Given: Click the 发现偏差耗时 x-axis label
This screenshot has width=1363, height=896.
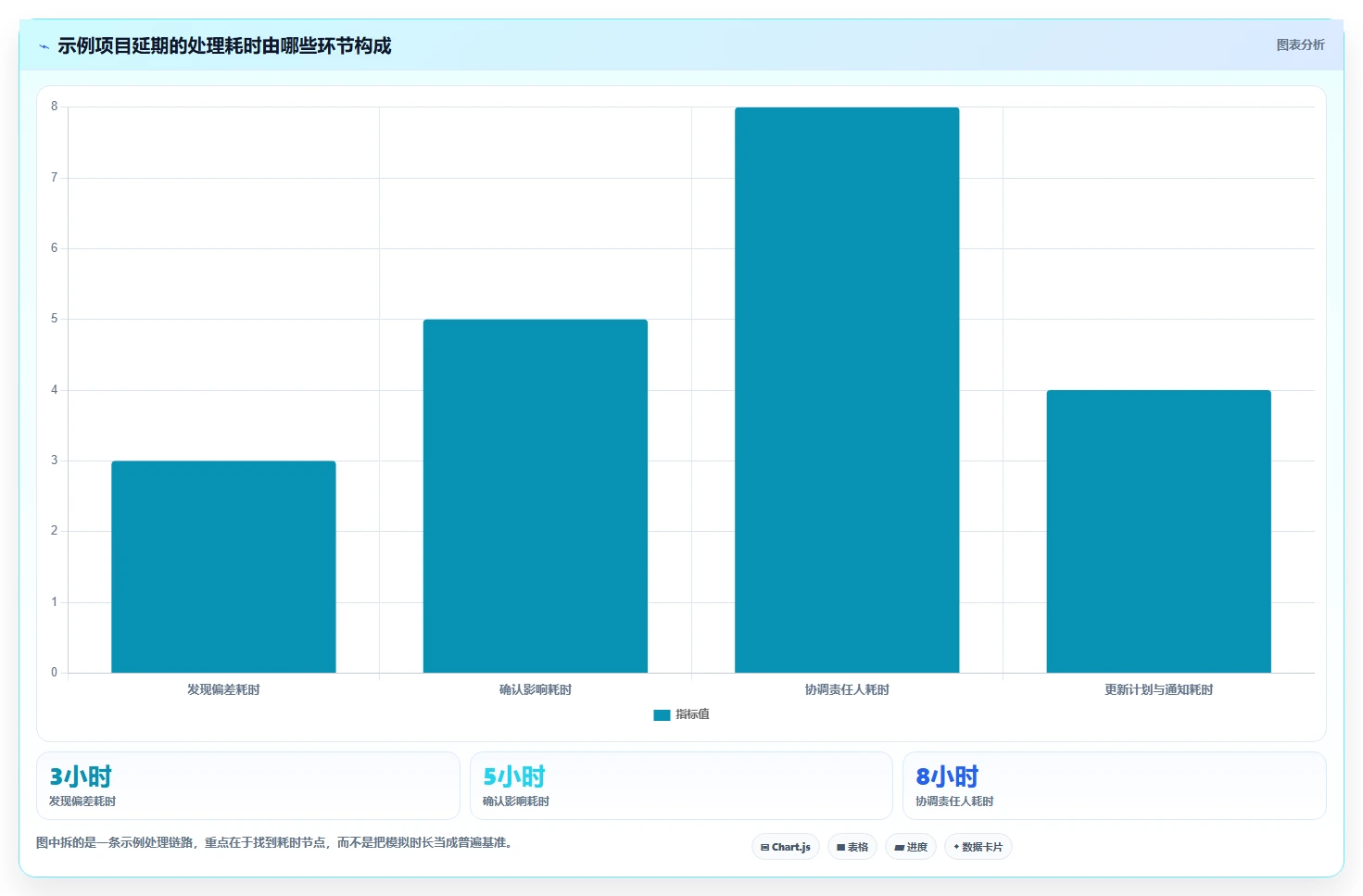Looking at the screenshot, I should click(223, 689).
